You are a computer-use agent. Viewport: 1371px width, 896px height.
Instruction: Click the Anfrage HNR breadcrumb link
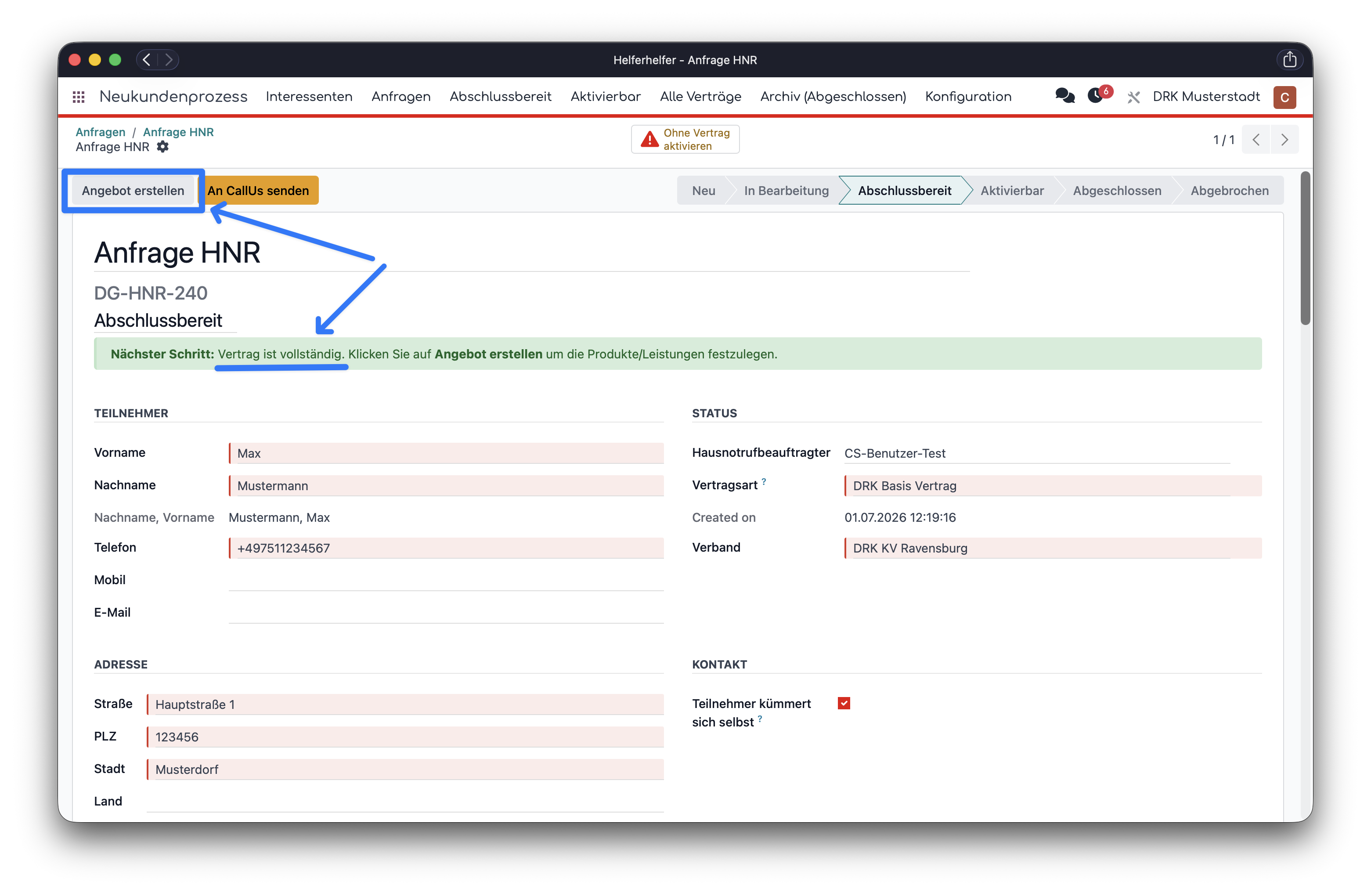click(178, 132)
